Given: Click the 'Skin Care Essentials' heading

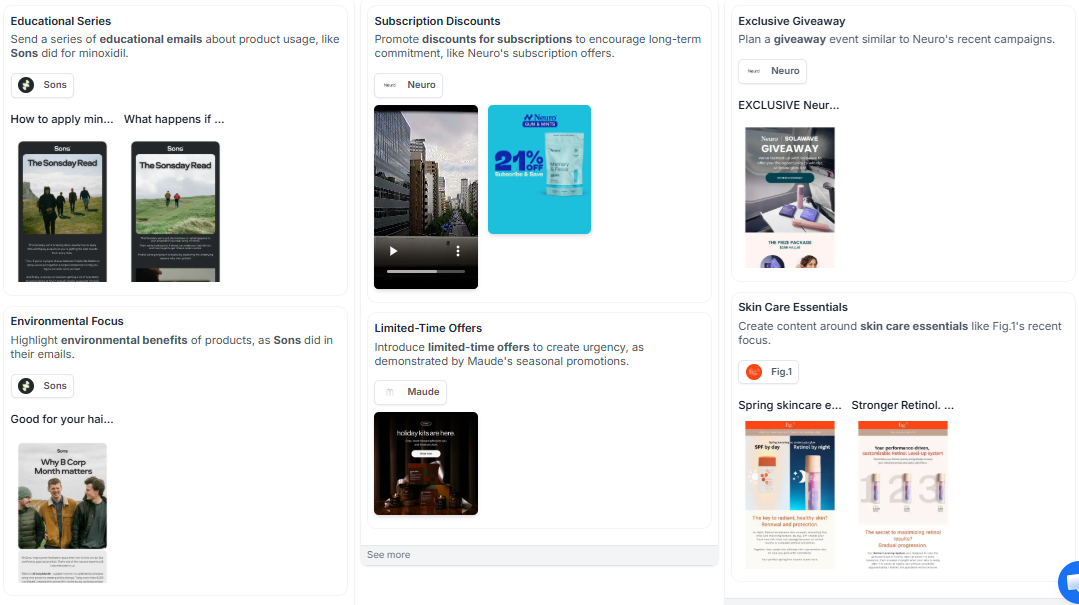Looking at the screenshot, I should (793, 308).
